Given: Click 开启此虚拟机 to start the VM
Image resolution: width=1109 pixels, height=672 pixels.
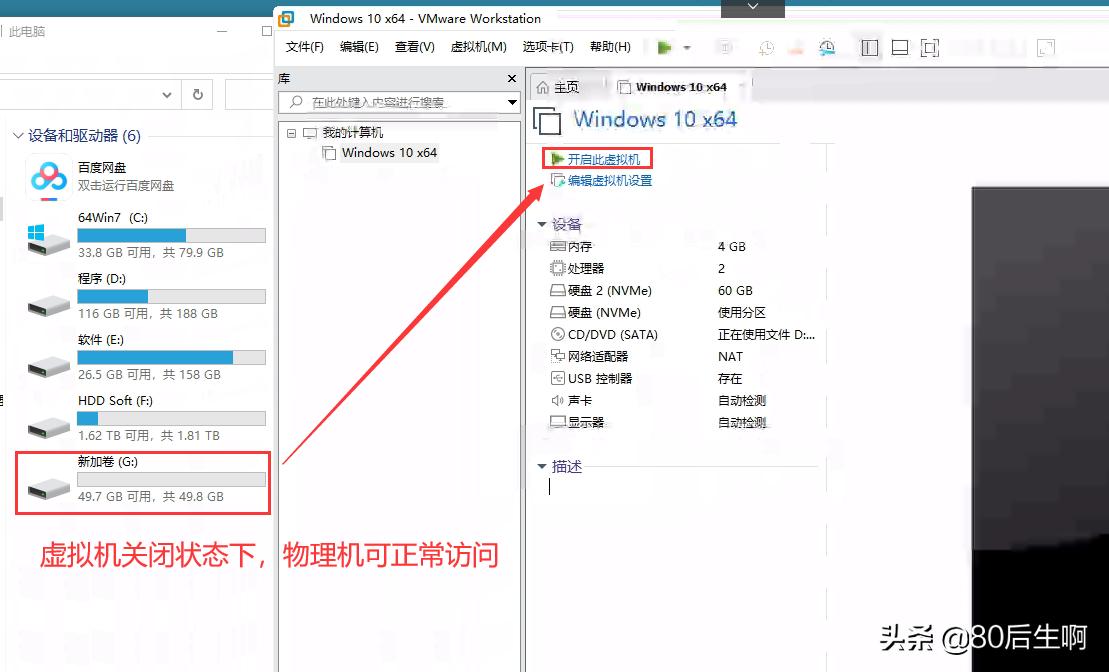Looking at the screenshot, I should tap(604, 157).
